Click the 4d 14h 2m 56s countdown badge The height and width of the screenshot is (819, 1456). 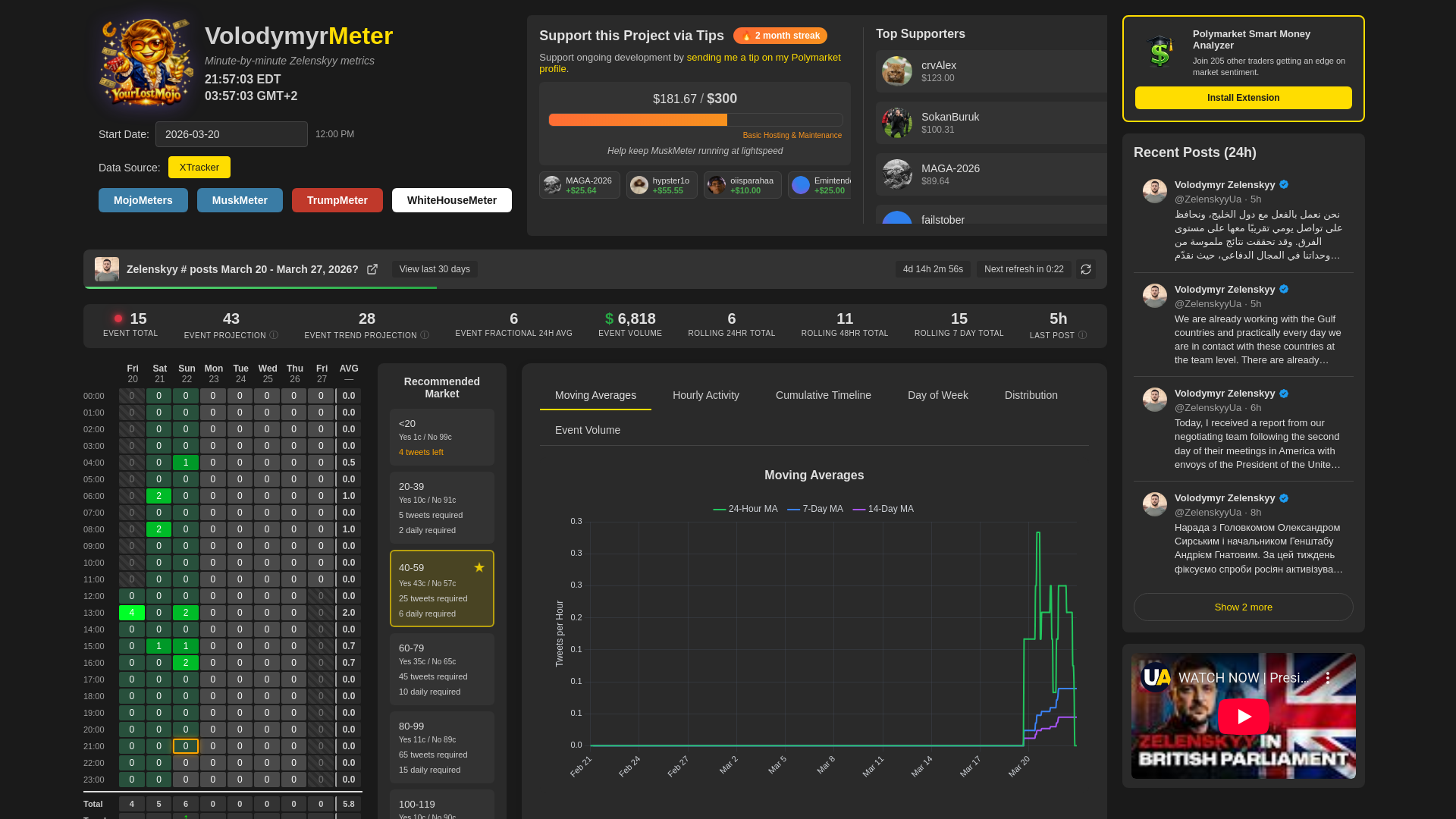(x=933, y=269)
